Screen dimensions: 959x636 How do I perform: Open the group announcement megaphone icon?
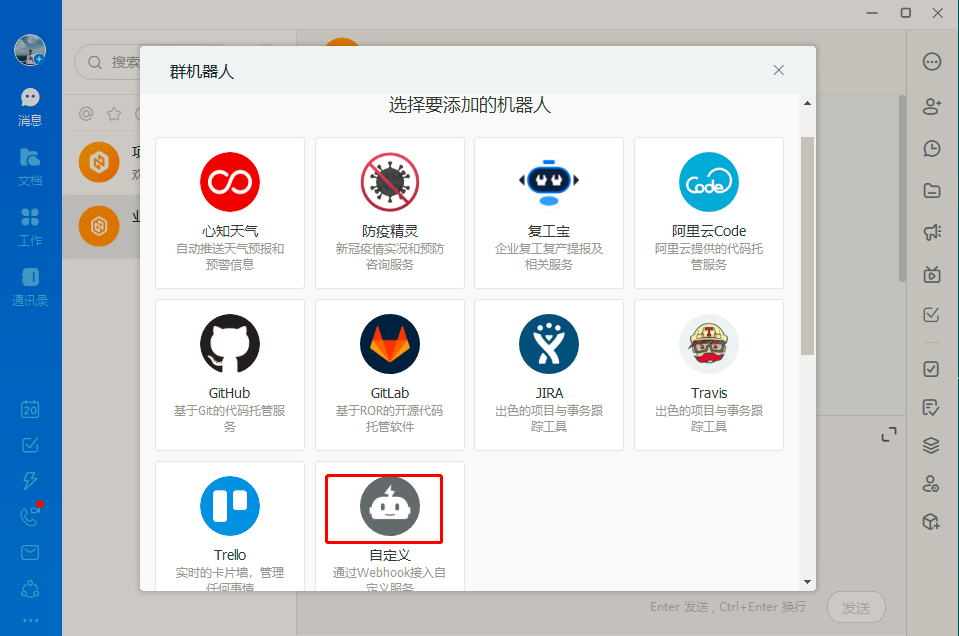(x=931, y=232)
